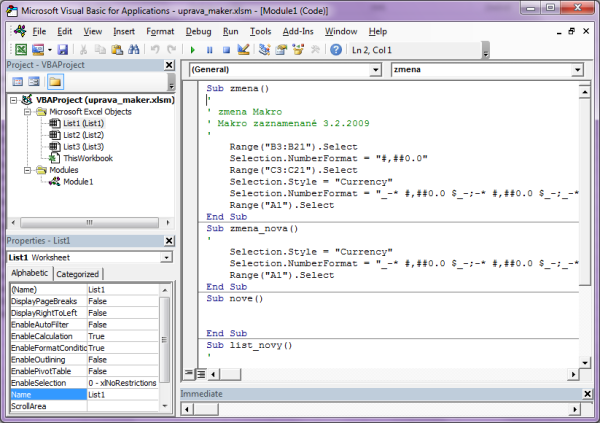600x423 pixels.
Task: Open the Debug menu
Action: (x=198, y=31)
